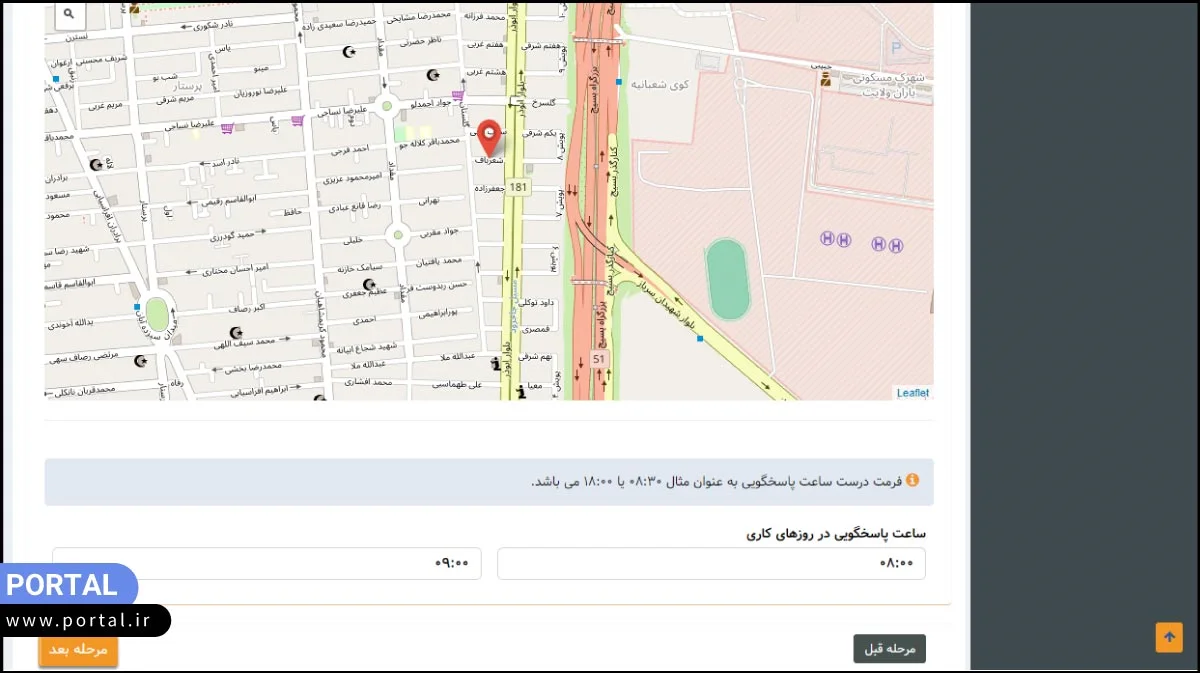Click the start time field showing ۰۸:۰۰
Image resolution: width=1200 pixels, height=673 pixels.
(711, 563)
